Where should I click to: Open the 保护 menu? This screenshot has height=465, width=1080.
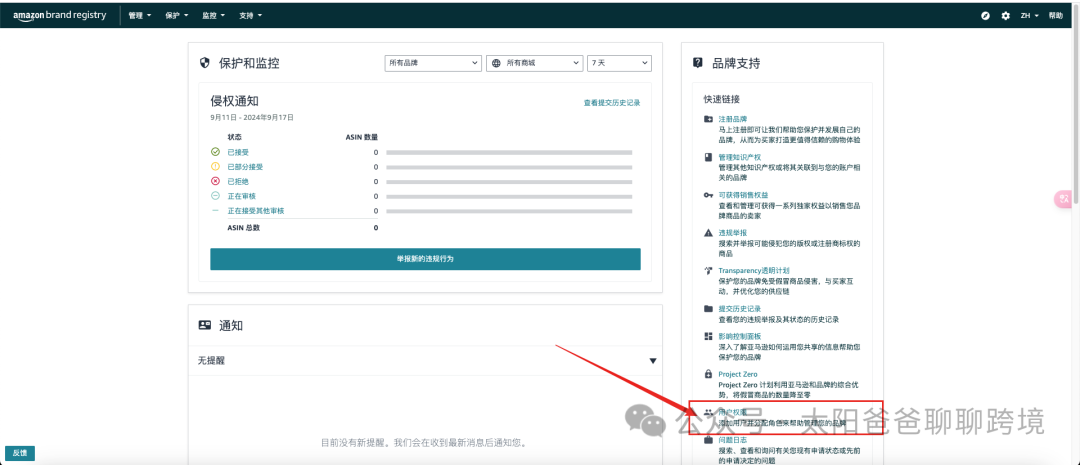[x=177, y=15]
